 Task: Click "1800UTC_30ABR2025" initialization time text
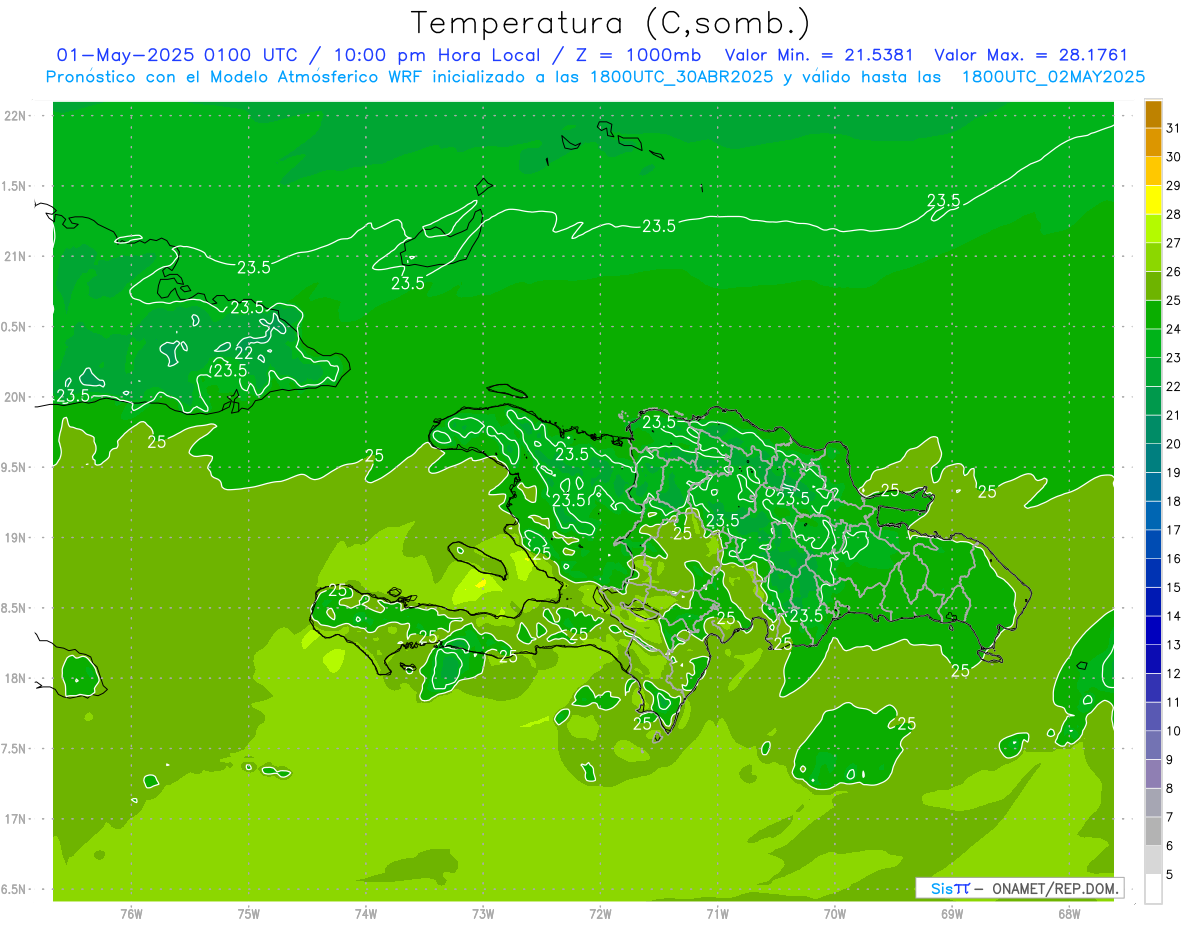680,77
